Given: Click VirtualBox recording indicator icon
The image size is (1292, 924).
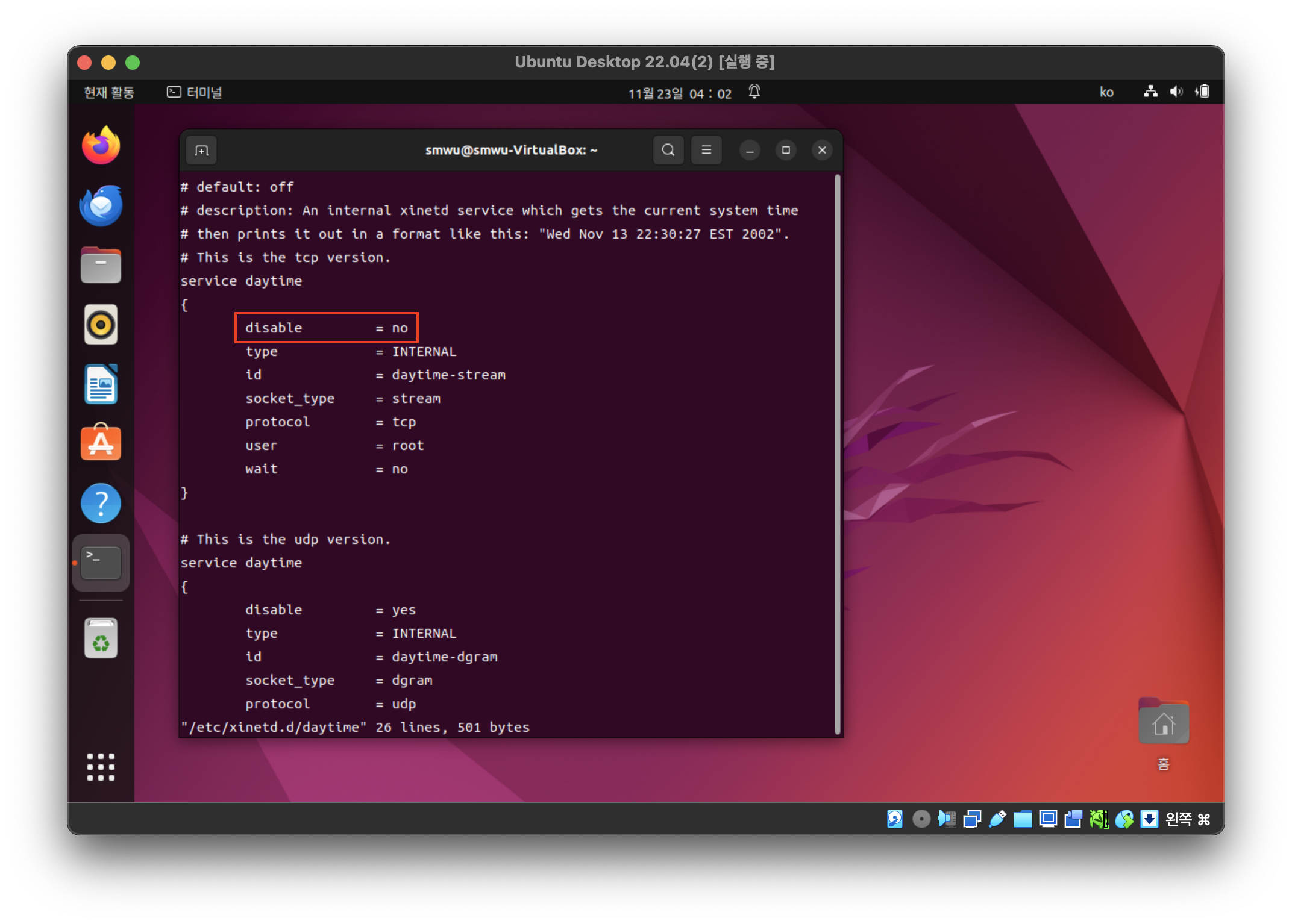Looking at the screenshot, I should pyautogui.click(x=1073, y=819).
